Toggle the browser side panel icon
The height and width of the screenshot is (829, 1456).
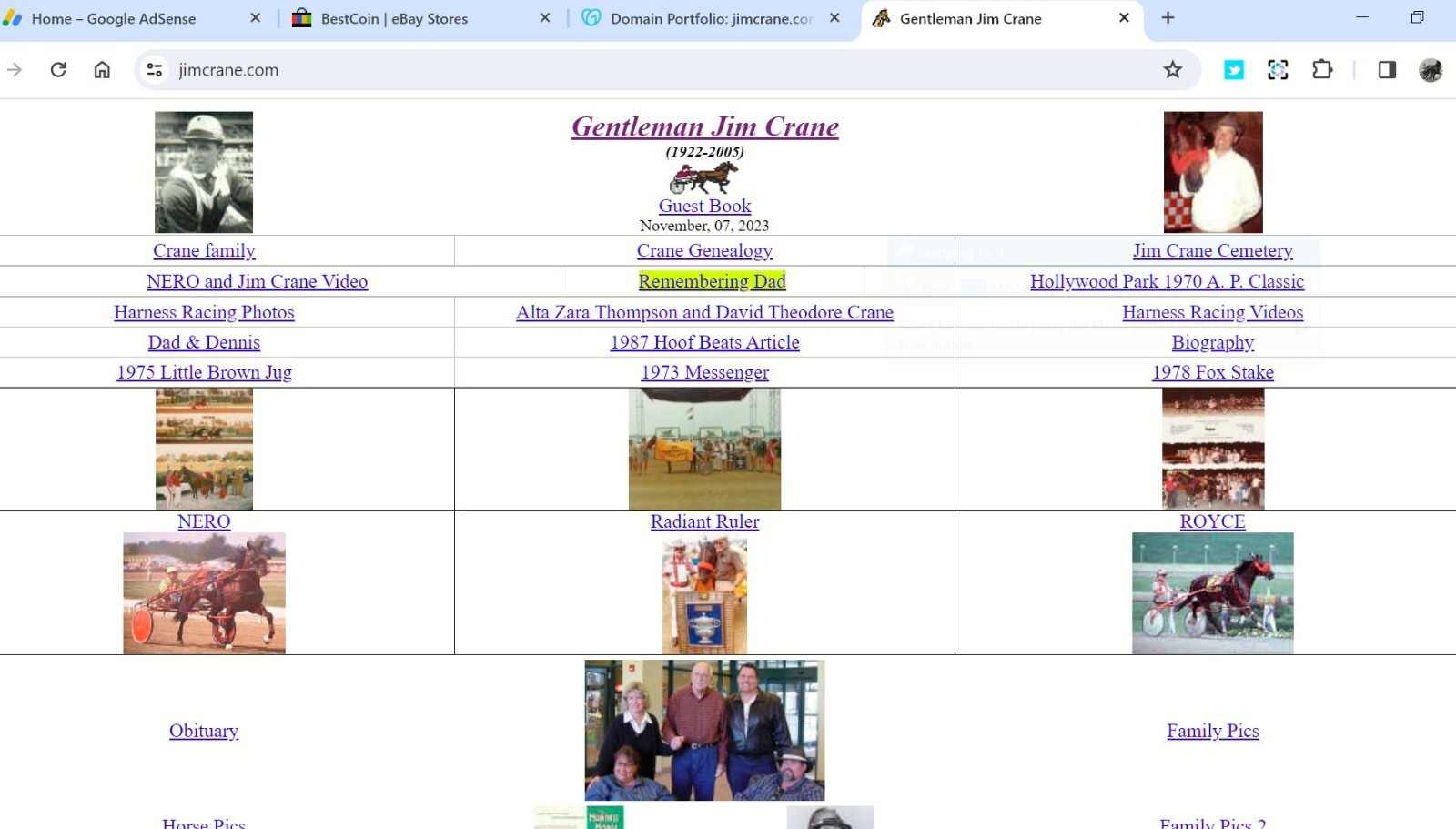tap(1387, 69)
